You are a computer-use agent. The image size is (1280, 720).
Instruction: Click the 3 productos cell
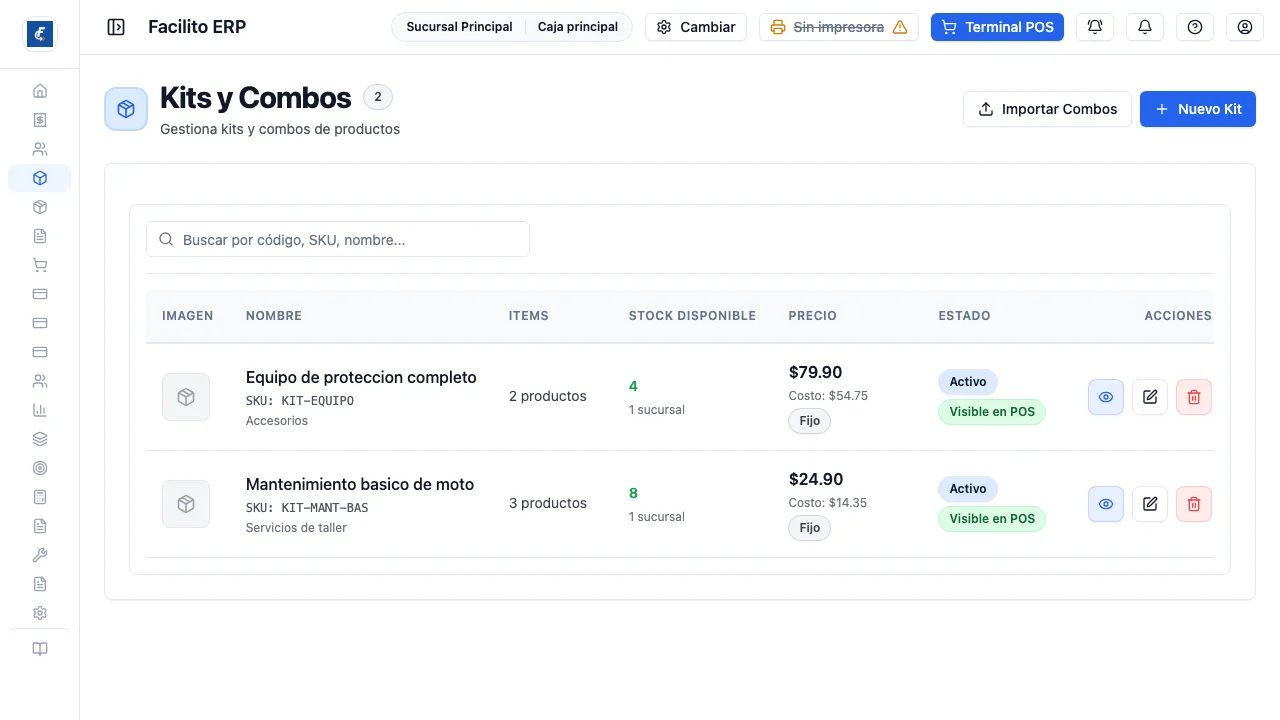tap(548, 503)
